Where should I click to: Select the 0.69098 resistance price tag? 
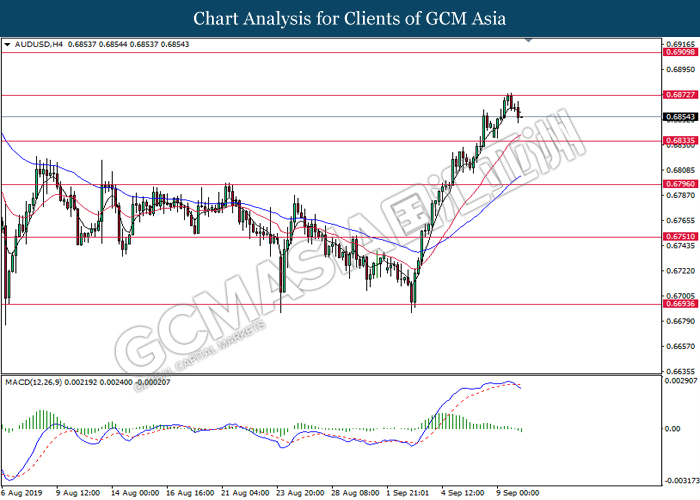678,51
